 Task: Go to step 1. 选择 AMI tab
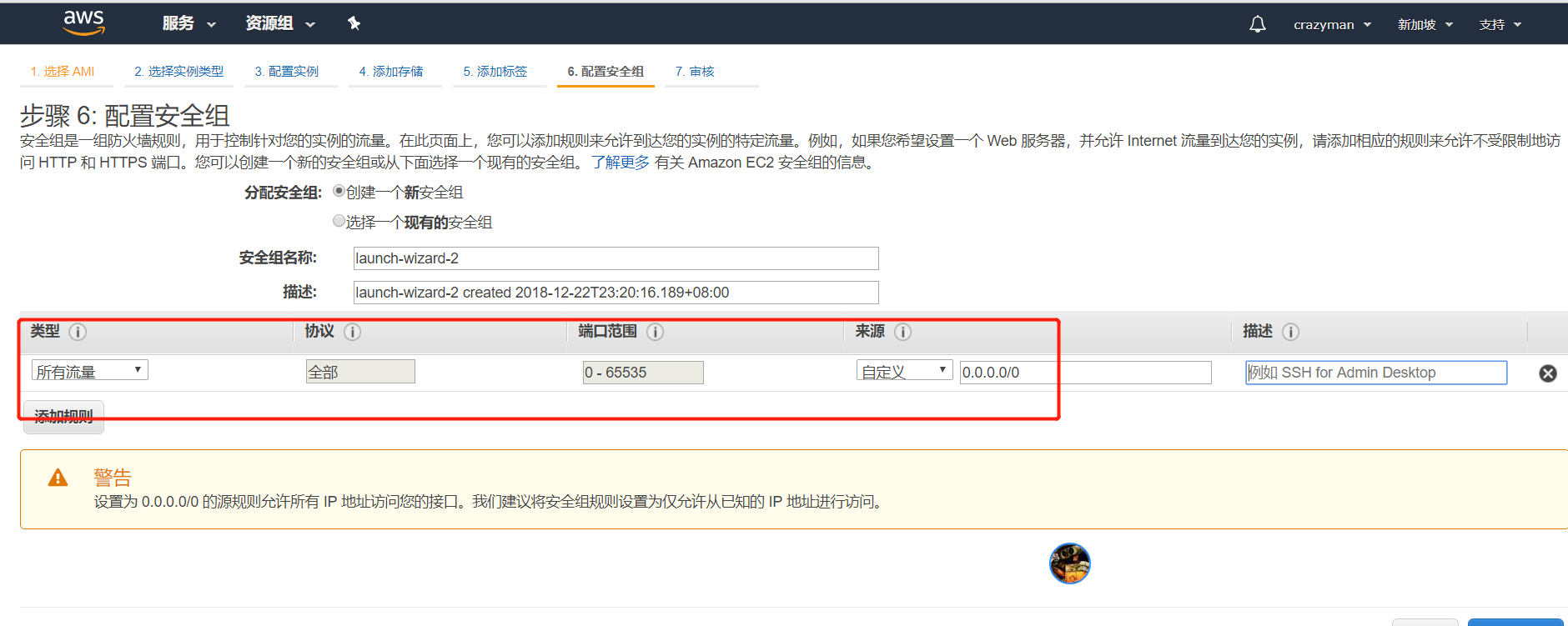coord(63,72)
